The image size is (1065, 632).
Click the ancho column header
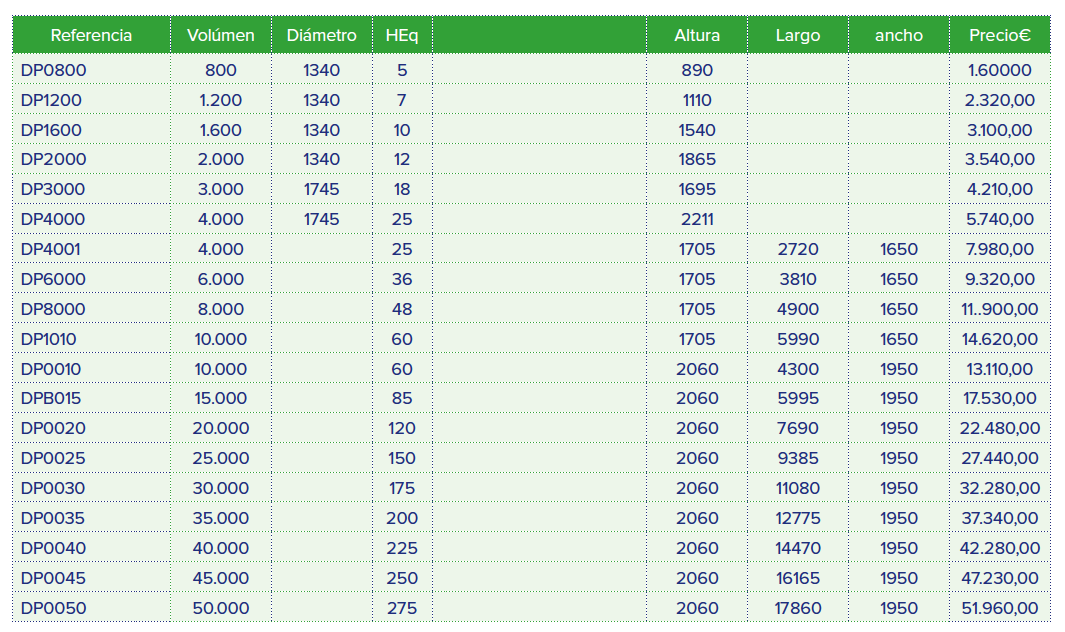tap(898, 35)
